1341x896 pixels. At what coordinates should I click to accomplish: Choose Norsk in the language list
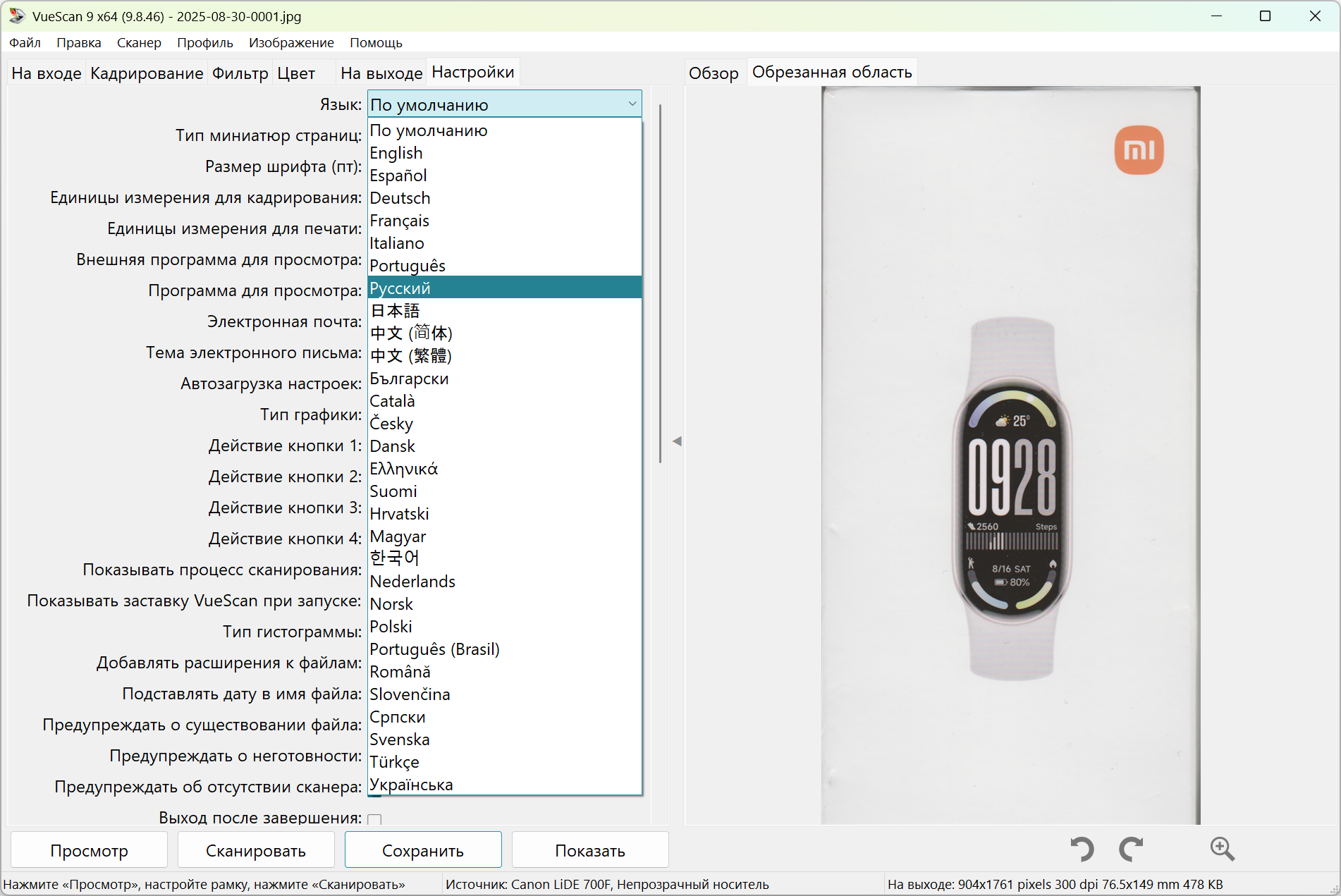[505, 604]
